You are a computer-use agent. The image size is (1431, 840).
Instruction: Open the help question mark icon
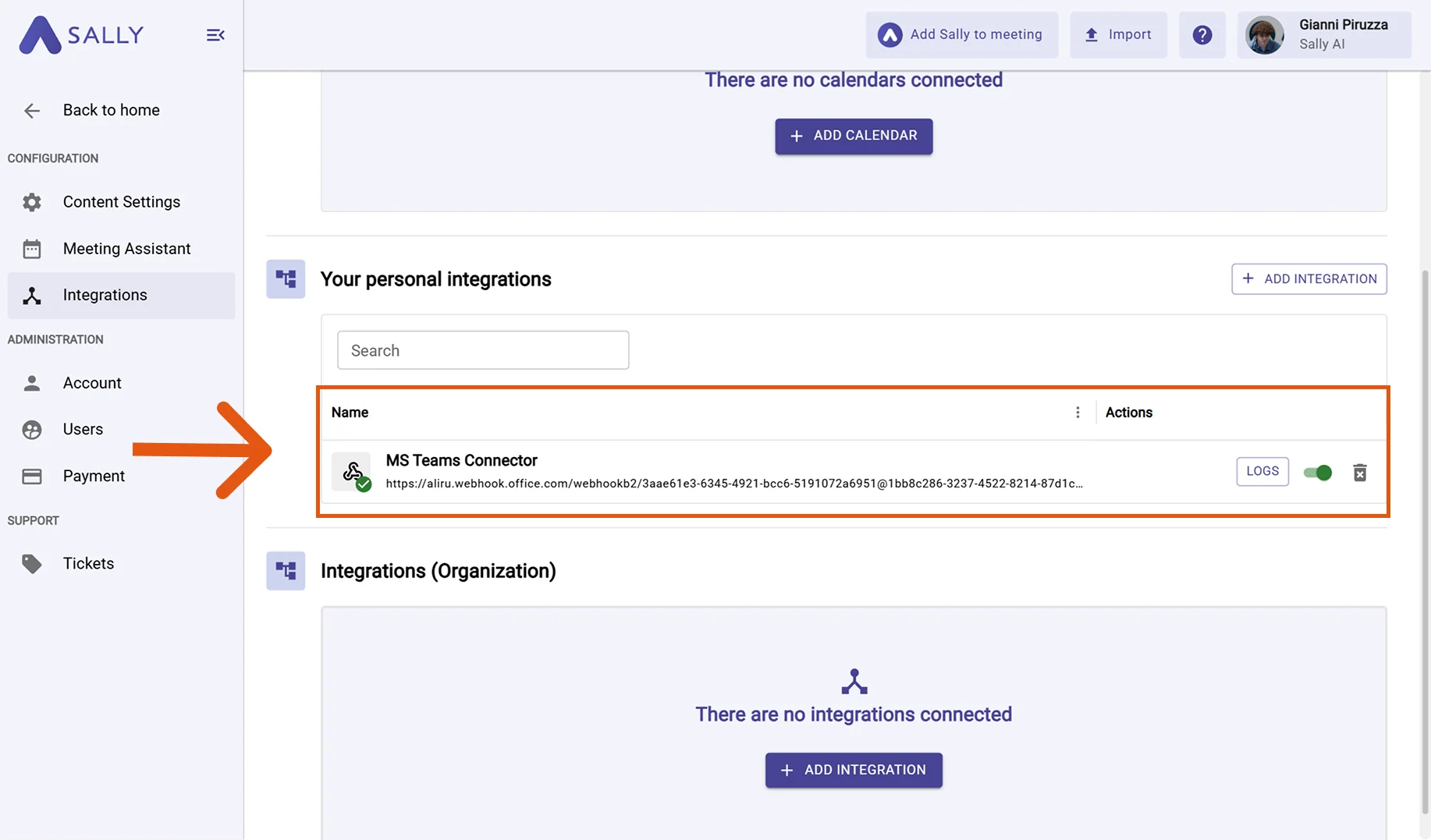[x=1202, y=34]
